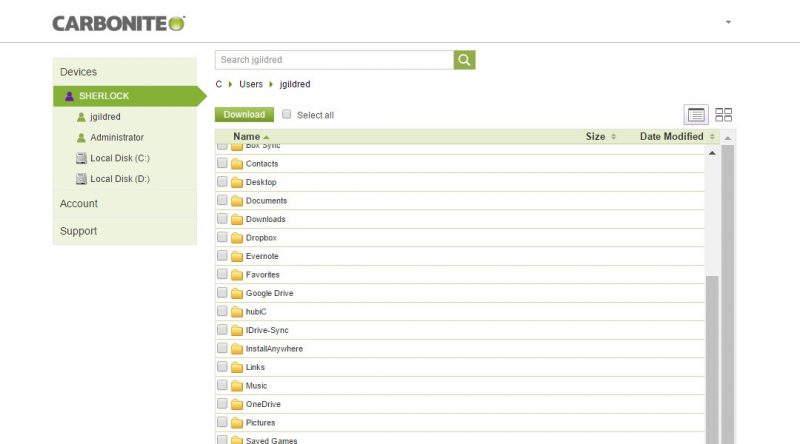Click the Local Disk (D:) drive icon

pyautogui.click(x=81, y=179)
